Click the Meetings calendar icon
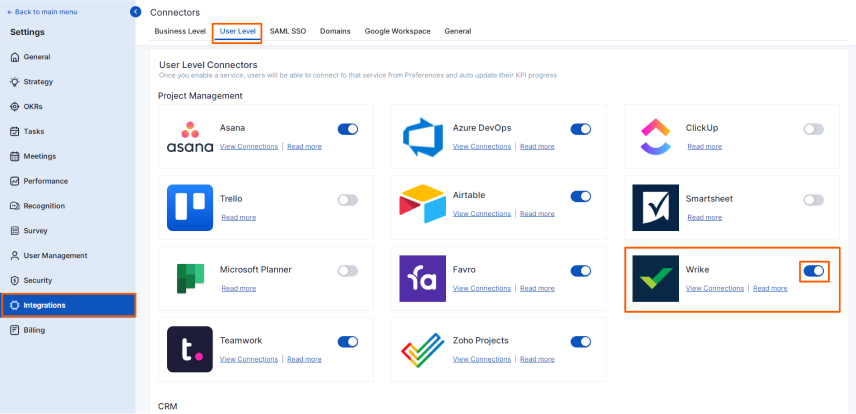Screen dimensions: 856x414 (15, 156)
